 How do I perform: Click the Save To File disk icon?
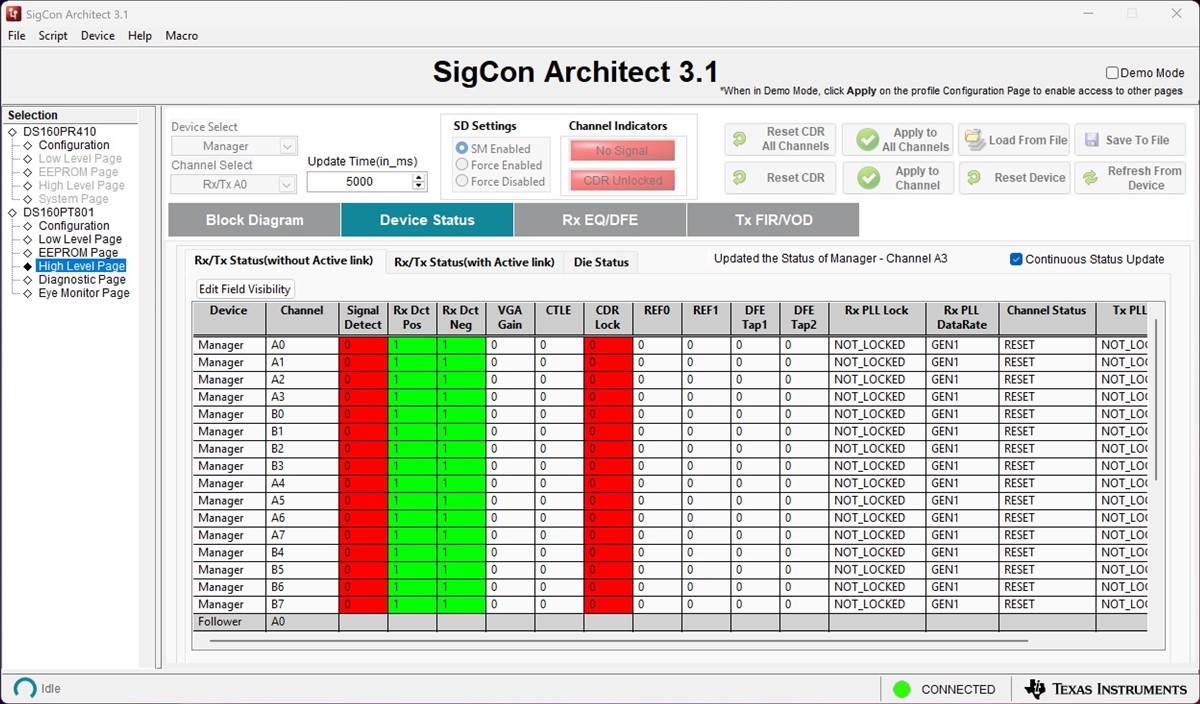coord(1091,140)
